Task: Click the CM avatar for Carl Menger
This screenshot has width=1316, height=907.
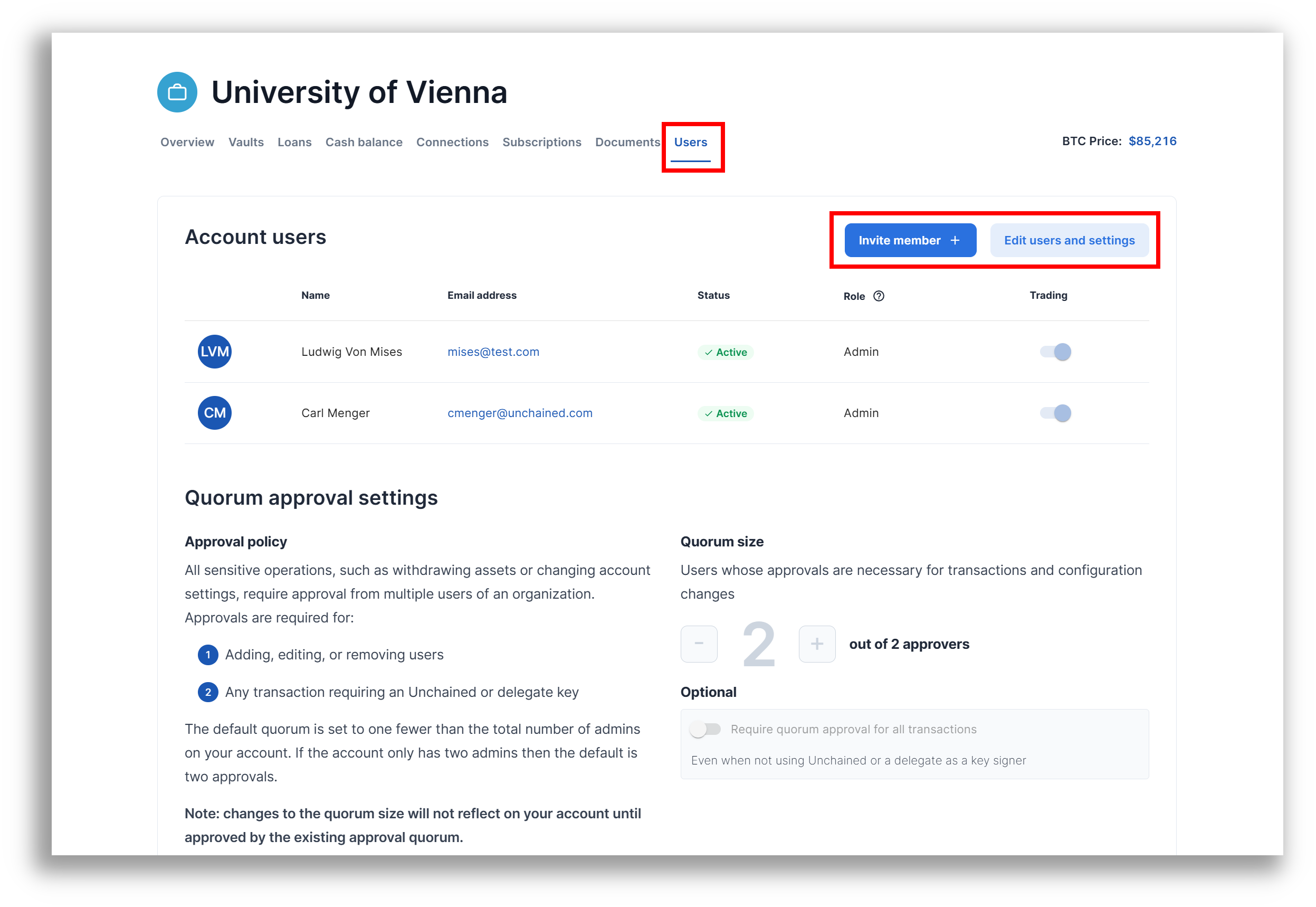Action: [214, 412]
